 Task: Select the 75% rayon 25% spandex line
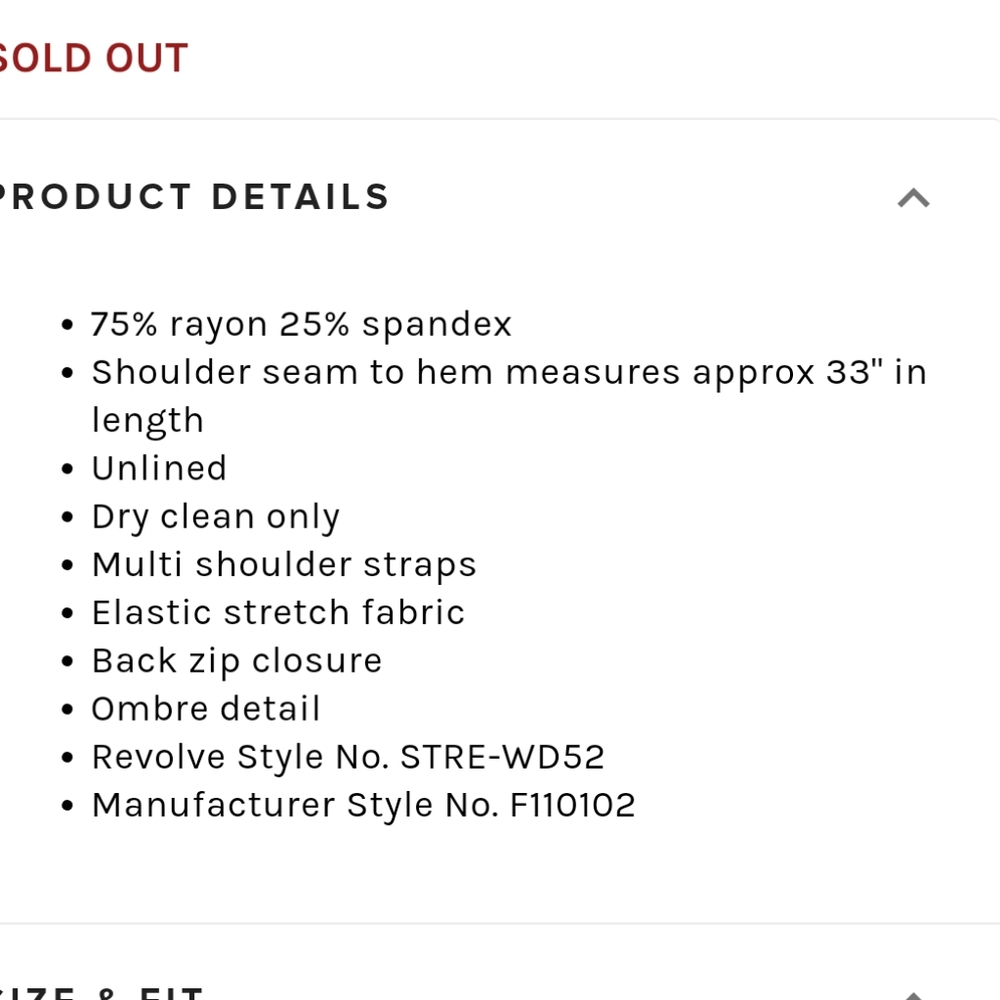(x=302, y=325)
